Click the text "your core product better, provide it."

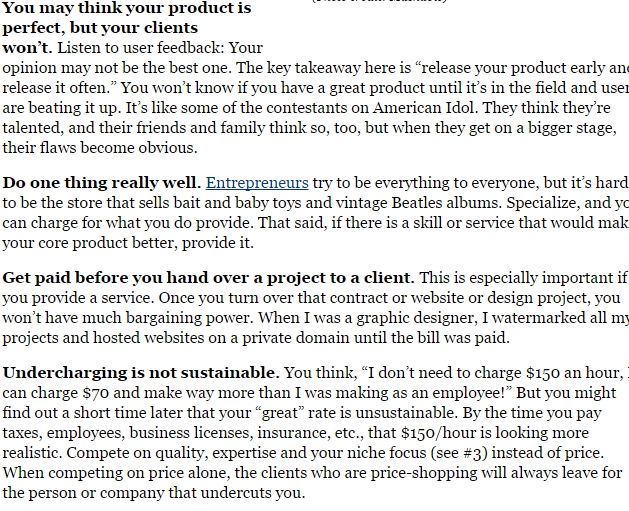tap(128, 243)
